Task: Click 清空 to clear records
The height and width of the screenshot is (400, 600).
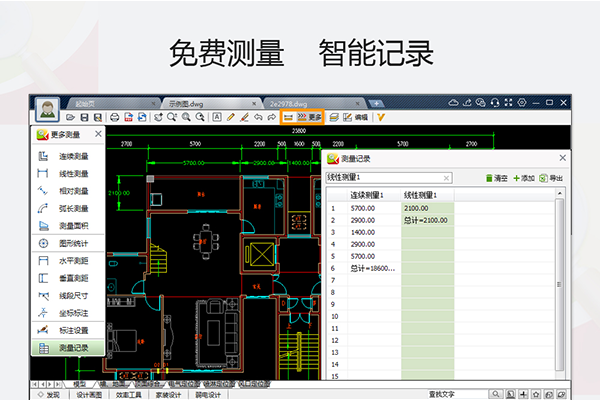Action: click(x=497, y=178)
